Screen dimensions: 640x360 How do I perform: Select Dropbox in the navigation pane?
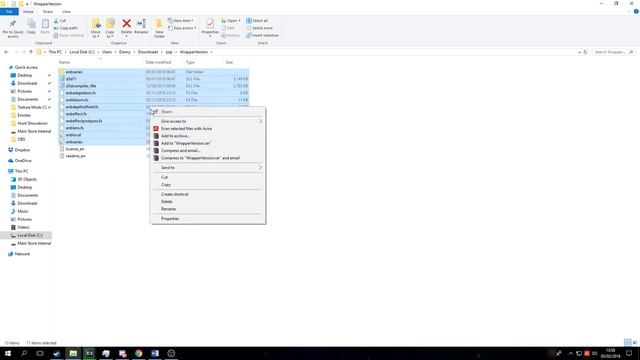click(x=22, y=150)
